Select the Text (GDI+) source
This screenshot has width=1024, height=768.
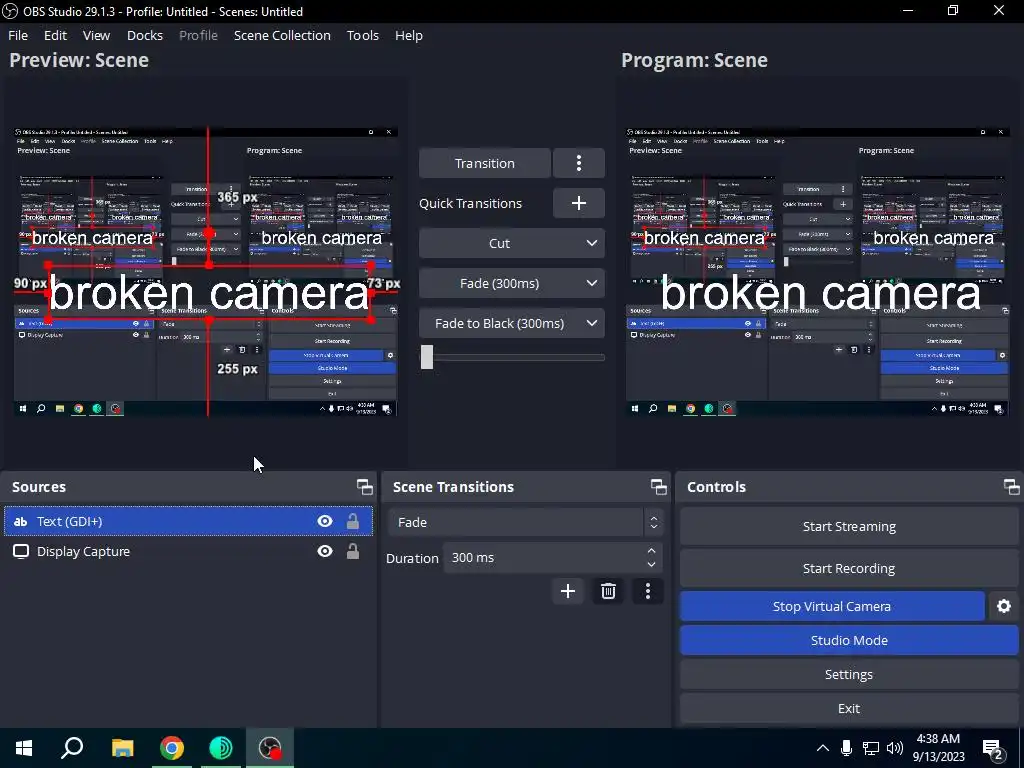(188, 521)
